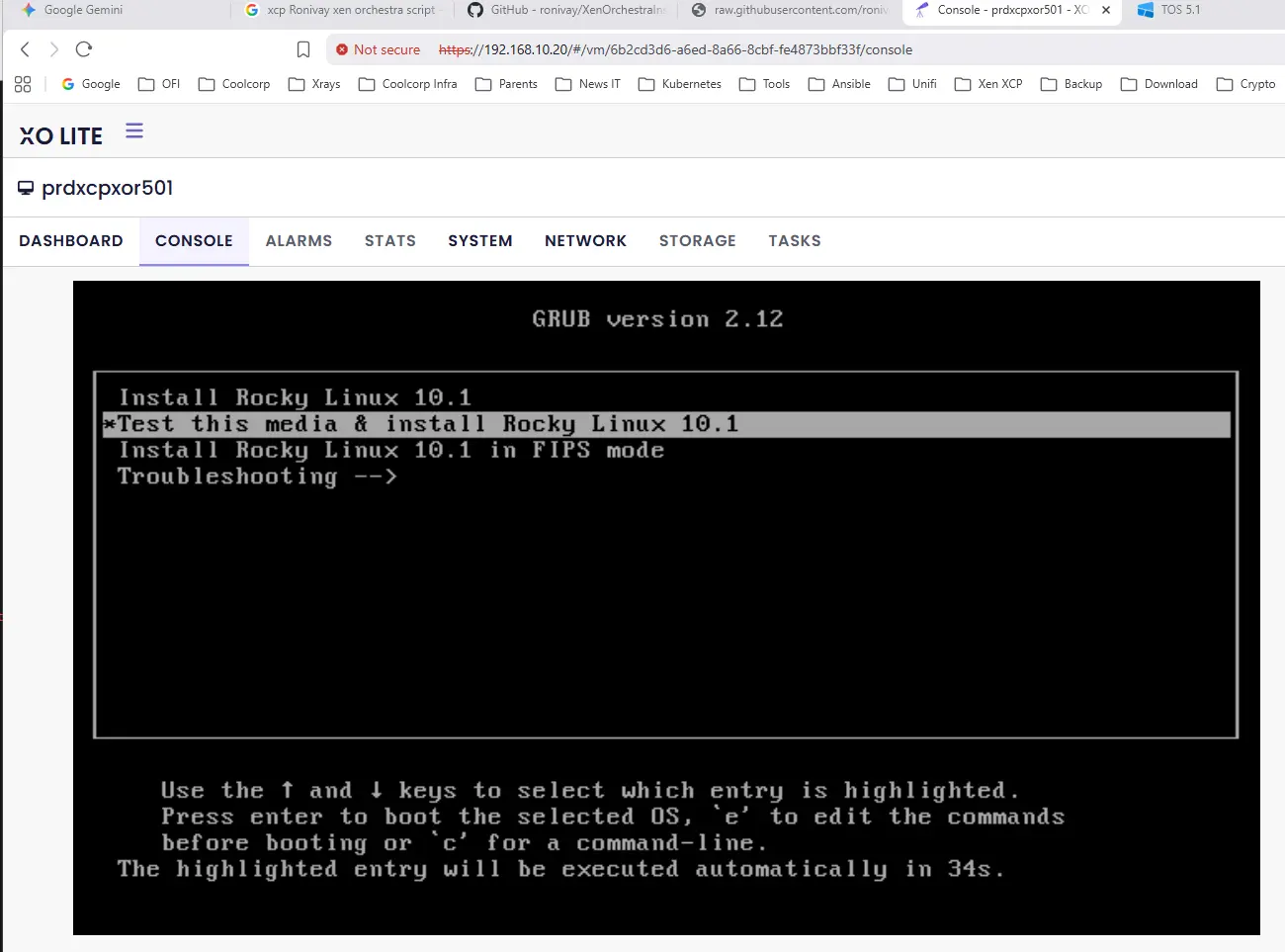The height and width of the screenshot is (952, 1285).
Task: Switch to the ALARMS tab
Action: 299,240
